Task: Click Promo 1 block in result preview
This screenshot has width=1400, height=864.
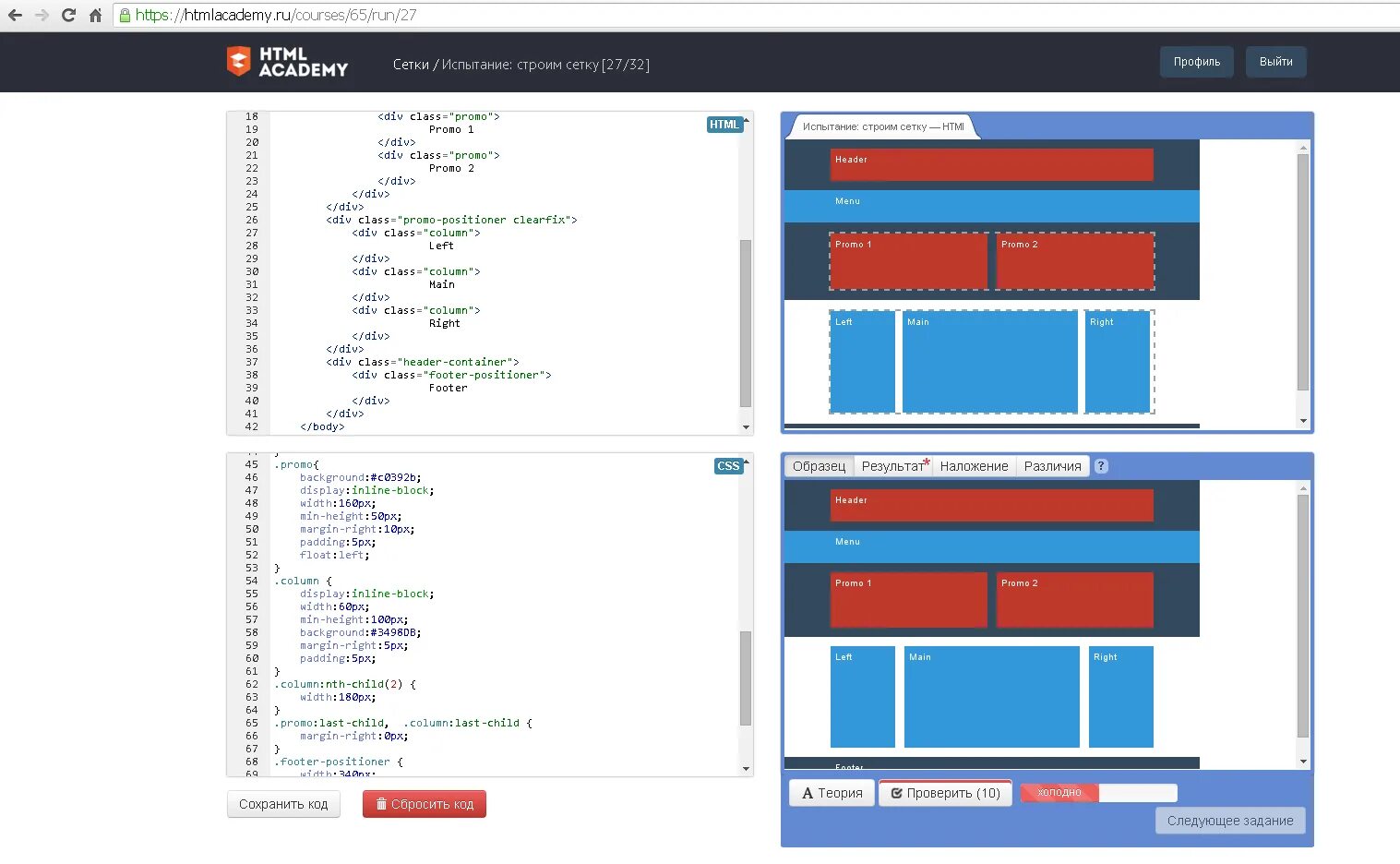Action: click(x=909, y=600)
